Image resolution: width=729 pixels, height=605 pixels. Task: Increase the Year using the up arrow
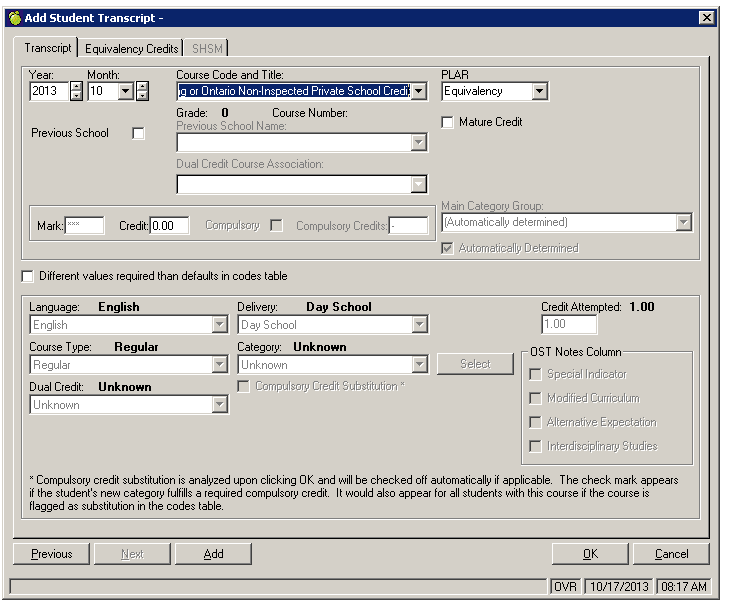(x=76, y=86)
